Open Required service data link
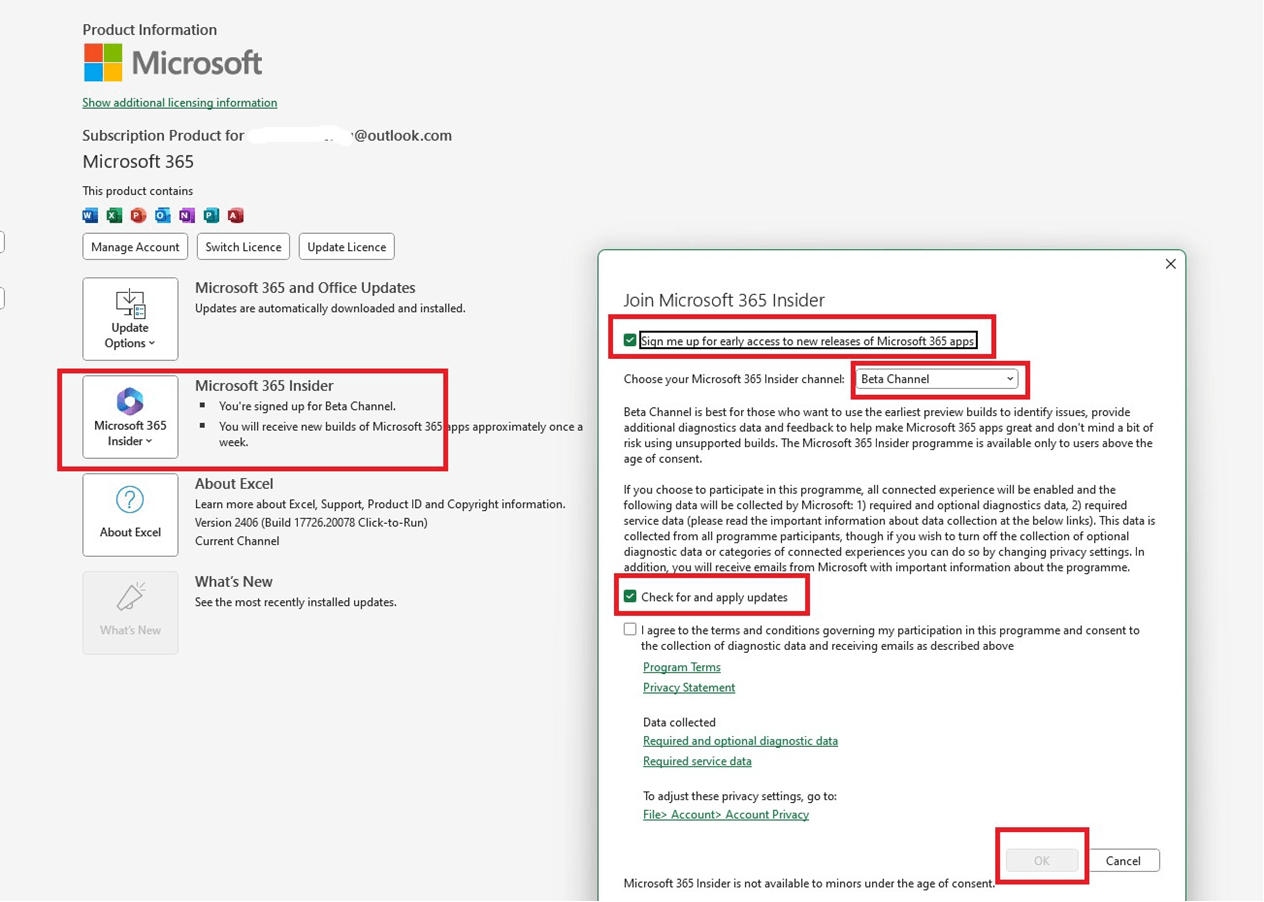1264x902 pixels. (x=697, y=761)
